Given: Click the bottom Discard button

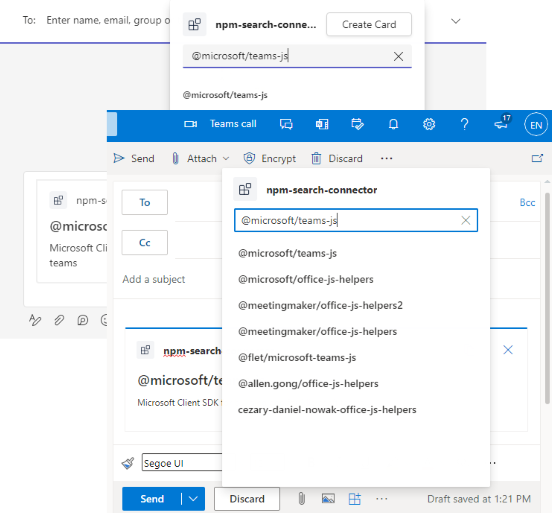Looking at the screenshot, I should click(247, 499).
